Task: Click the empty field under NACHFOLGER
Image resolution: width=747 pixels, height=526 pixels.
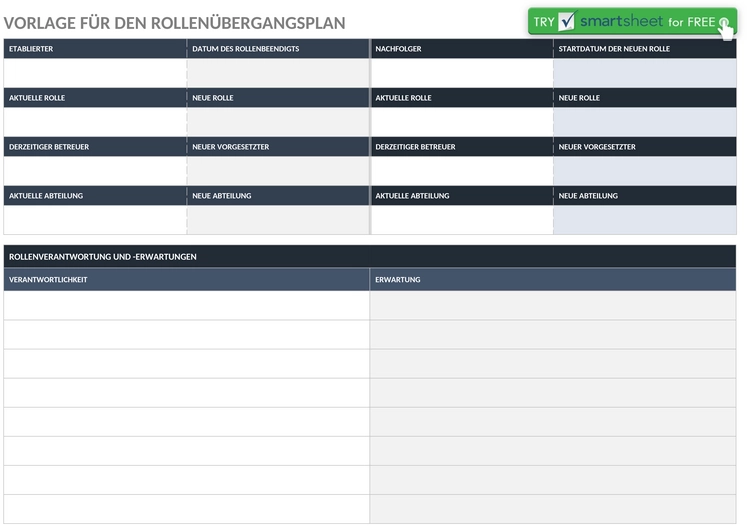Action: (462, 73)
